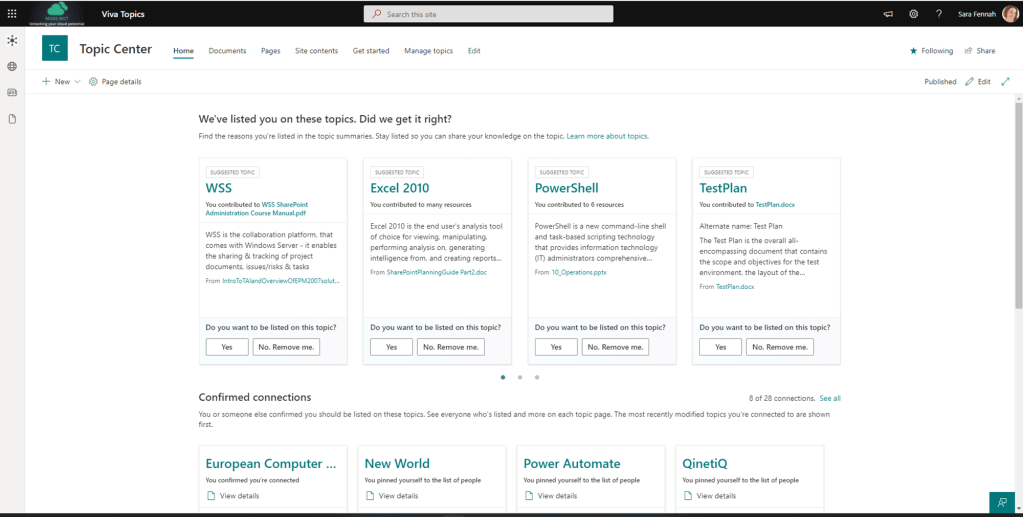Open the Page details panel
Screen dimensions: 1023x517
[115, 82]
